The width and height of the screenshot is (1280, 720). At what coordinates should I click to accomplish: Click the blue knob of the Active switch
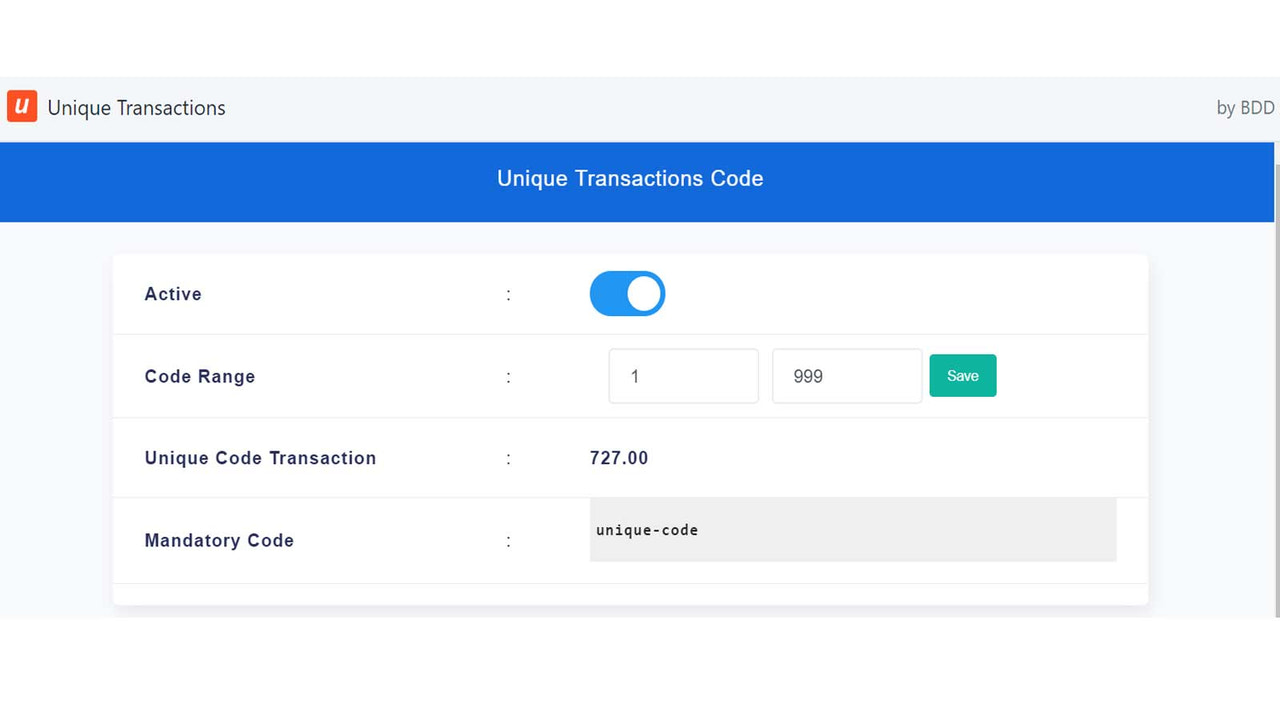coord(644,293)
